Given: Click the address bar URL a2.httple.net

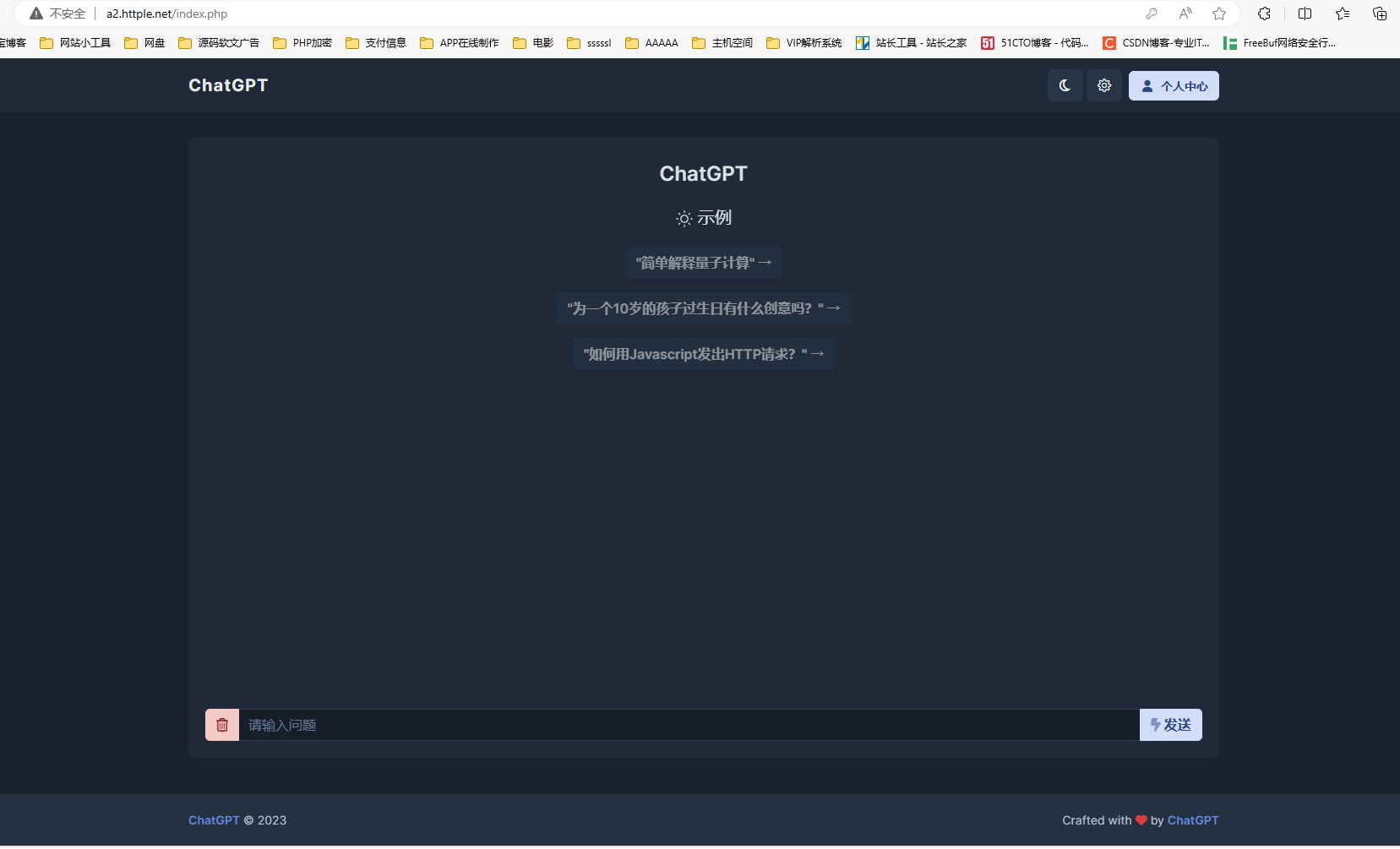Looking at the screenshot, I should [166, 14].
